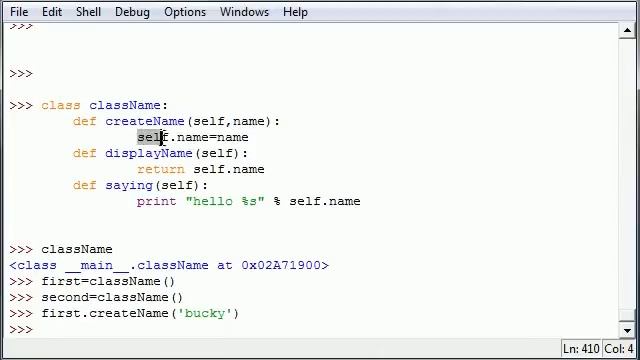640x360 pixels.
Task: Click the 'class className:' definition line
Action: (104, 105)
